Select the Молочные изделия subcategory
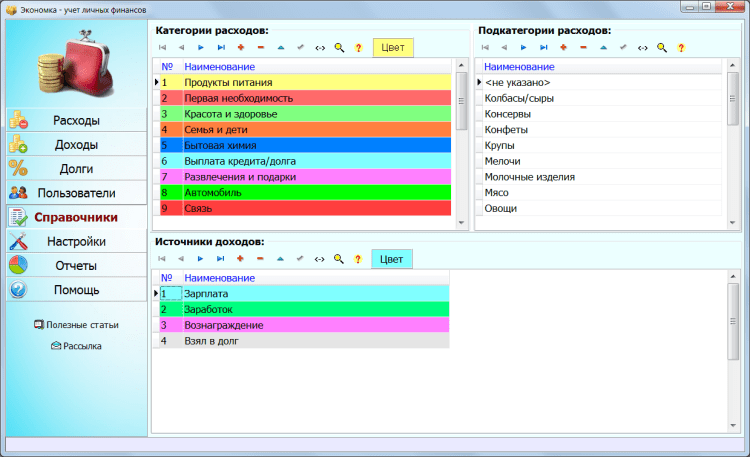 coord(602,177)
